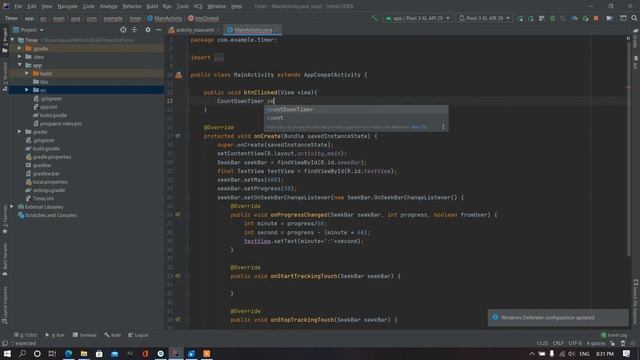The image size is (640, 360).
Task: Click MainActivity breadcrumb in navigation bar
Action: [x=164, y=18]
